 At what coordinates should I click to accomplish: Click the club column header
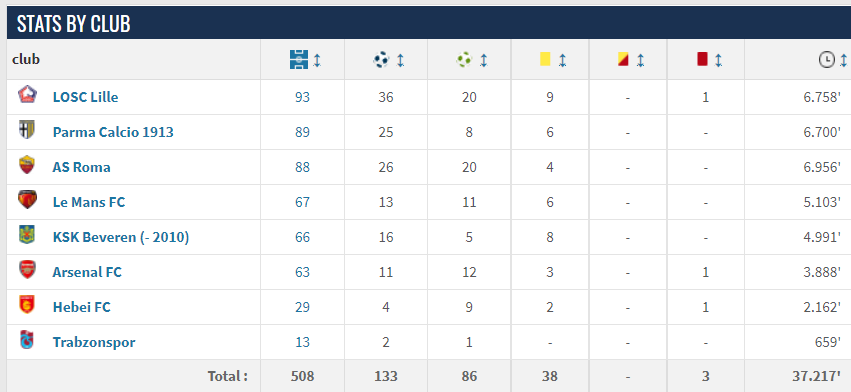click(26, 59)
